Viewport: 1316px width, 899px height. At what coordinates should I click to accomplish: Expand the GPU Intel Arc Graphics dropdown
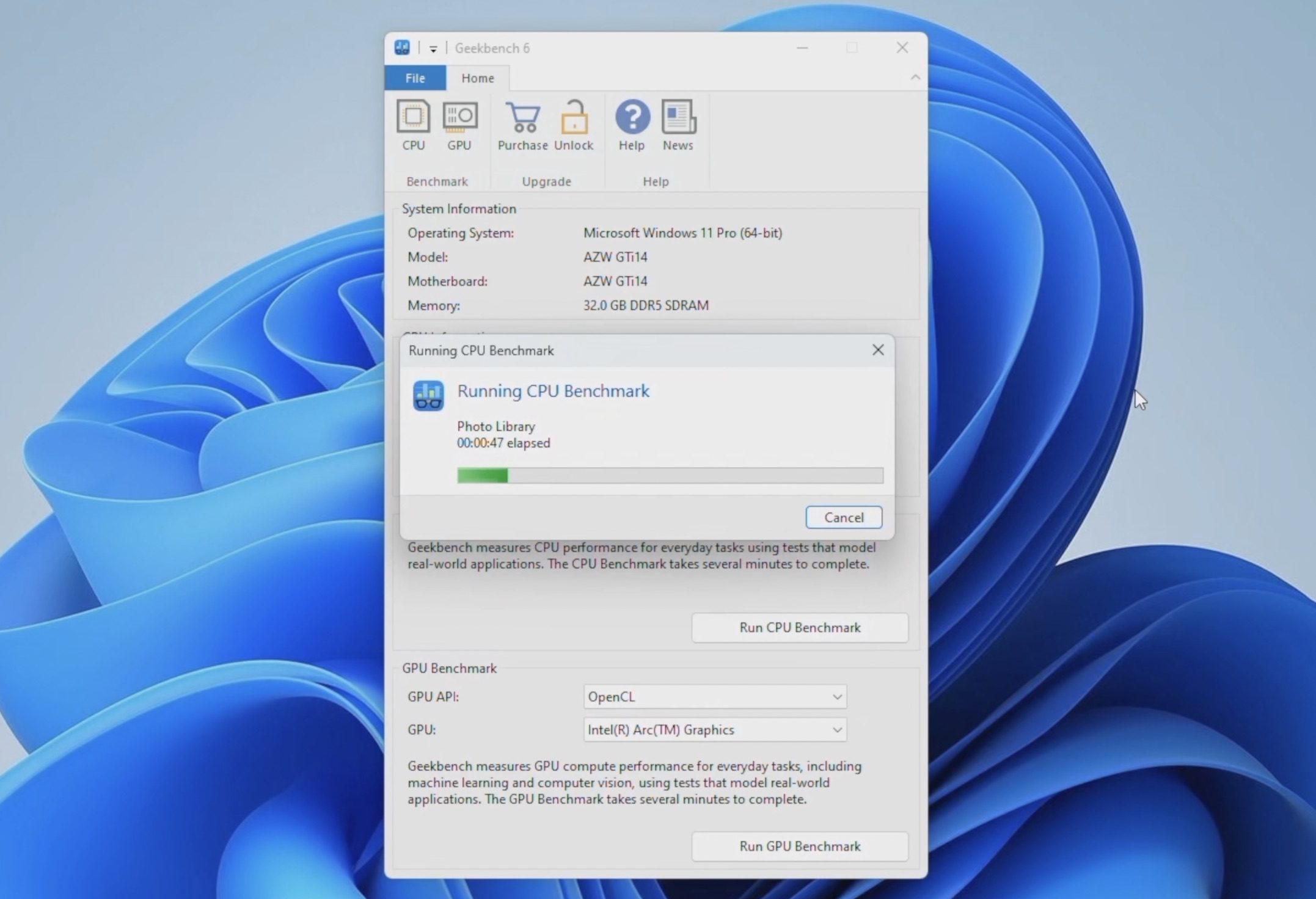point(836,730)
